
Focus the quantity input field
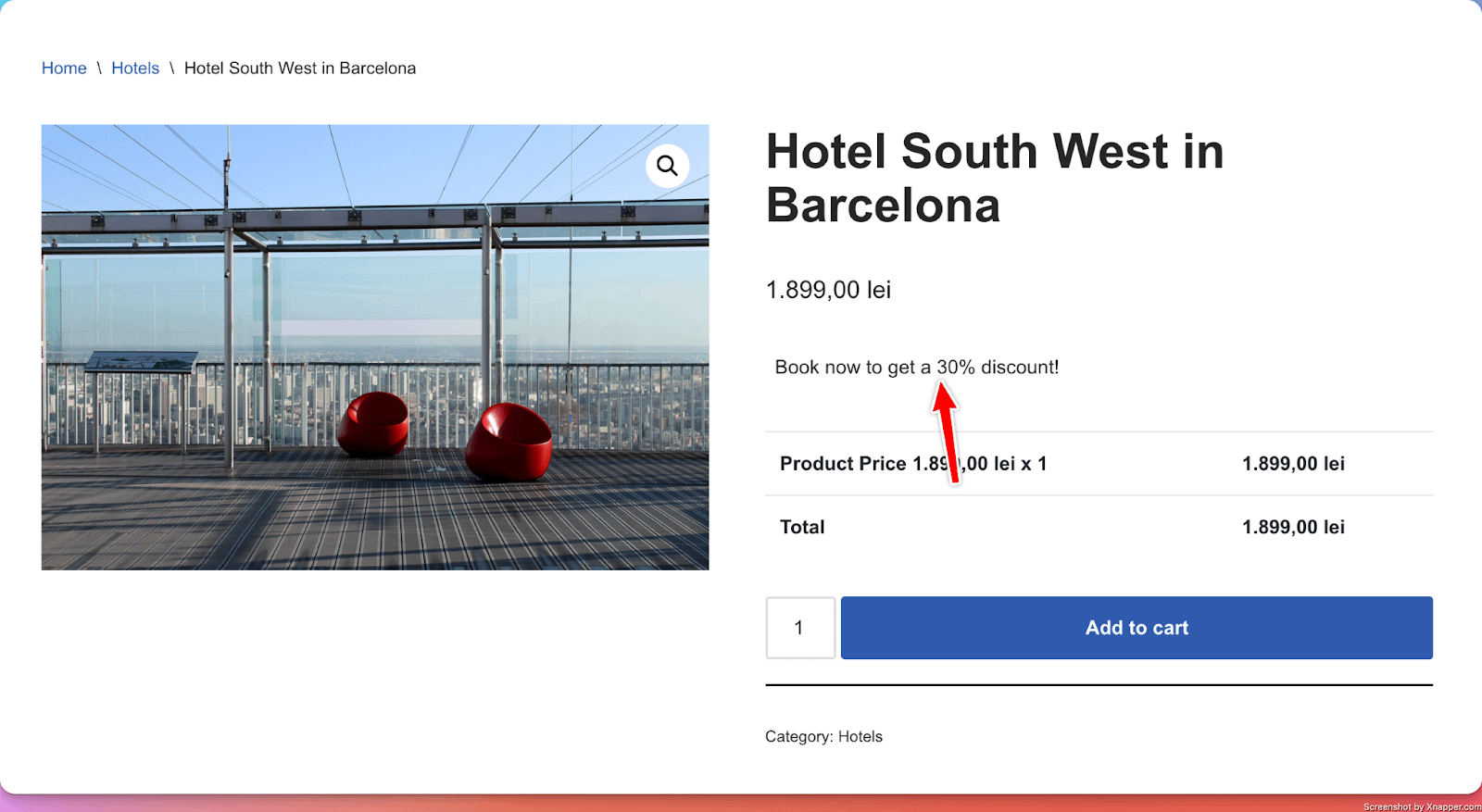[x=800, y=628]
